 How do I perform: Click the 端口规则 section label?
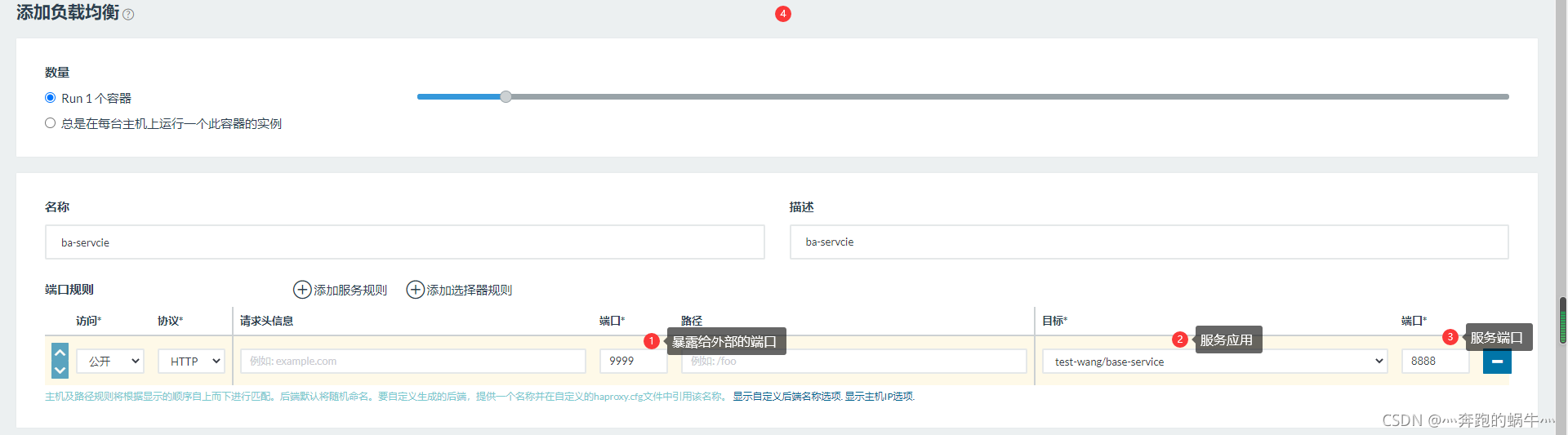tap(69, 290)
